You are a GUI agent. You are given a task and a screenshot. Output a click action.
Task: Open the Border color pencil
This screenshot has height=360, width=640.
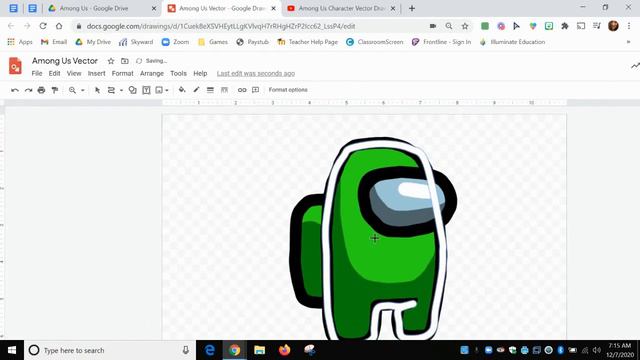[x=196, y=90]
